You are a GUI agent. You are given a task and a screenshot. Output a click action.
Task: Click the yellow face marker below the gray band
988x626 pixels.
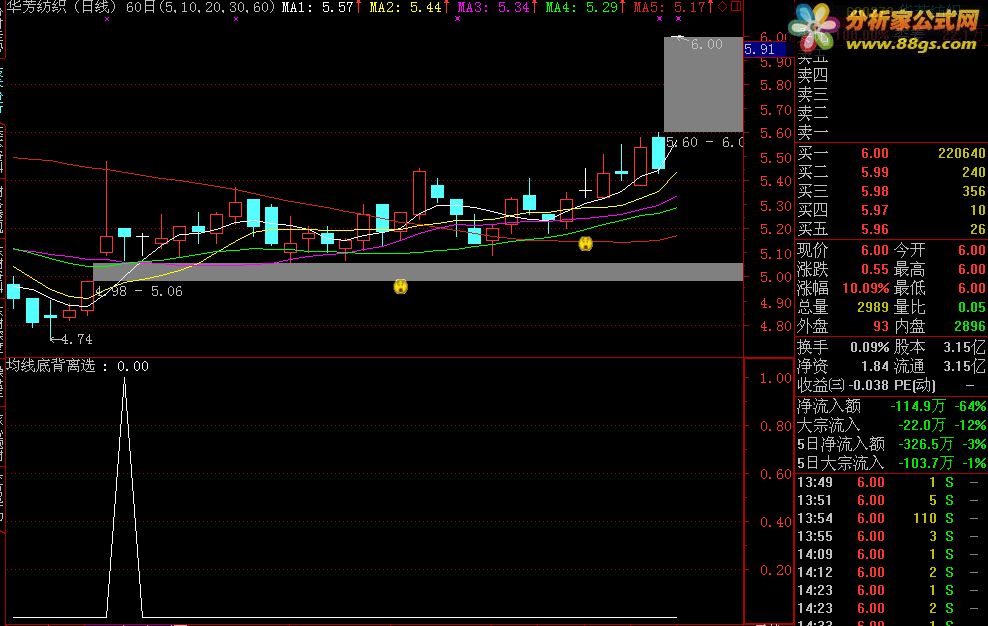[401, 287]
